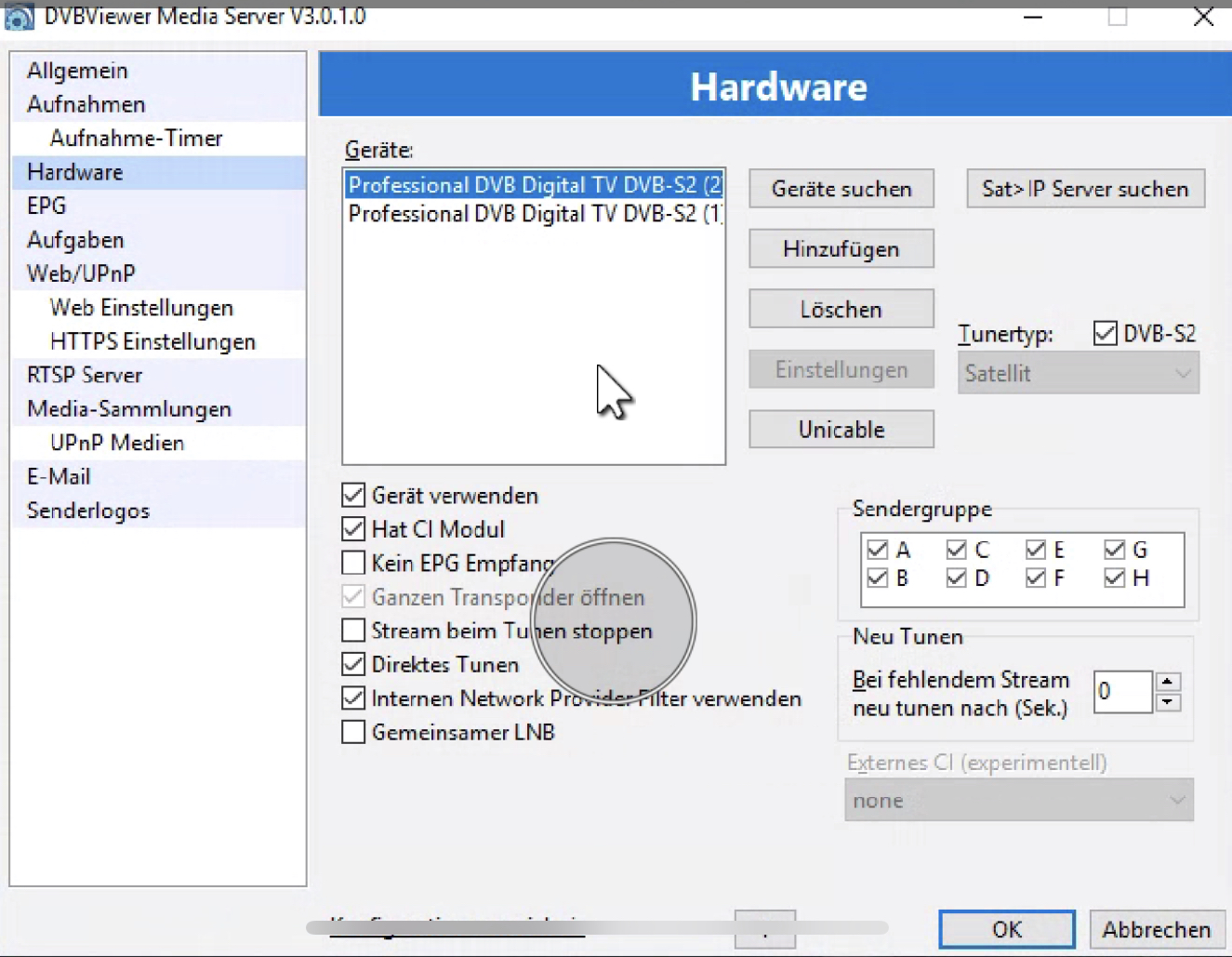Go to Aufnahme-Timer settings

136,138
